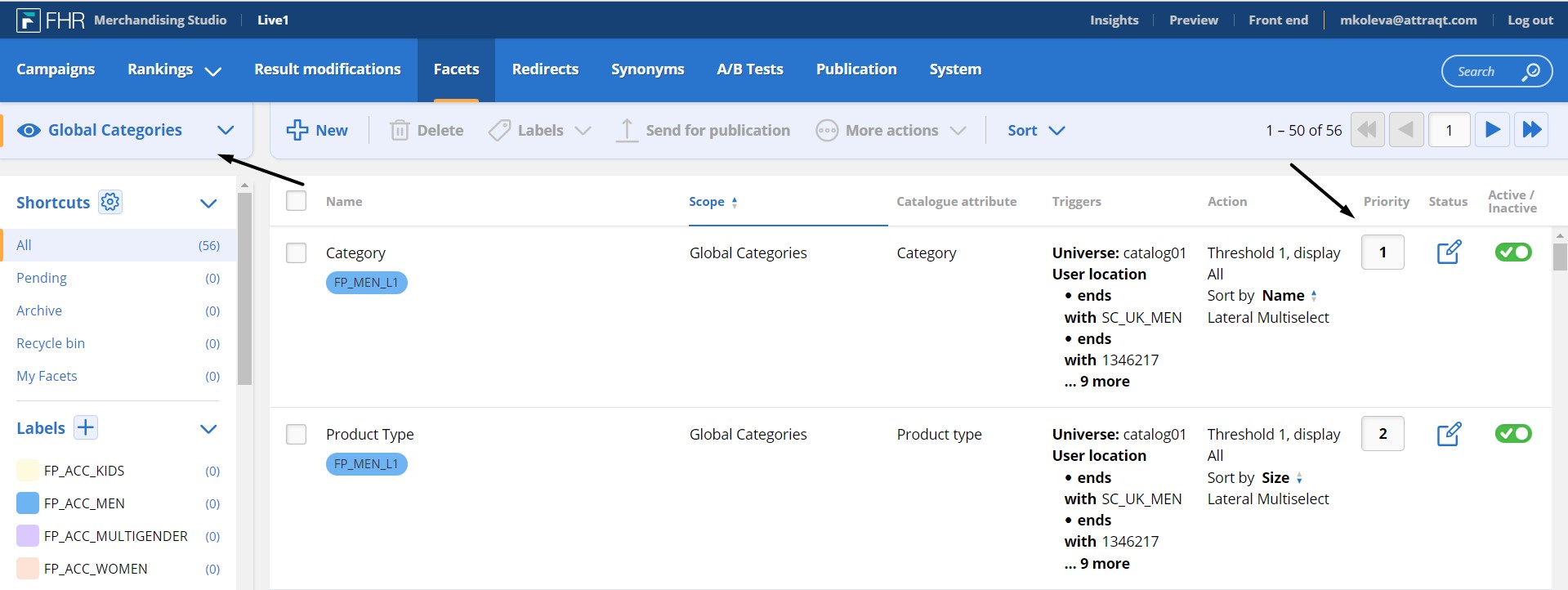Open Preview link
The width and height of the screenshot is (1568, 590).
[x=1193, y=20]
